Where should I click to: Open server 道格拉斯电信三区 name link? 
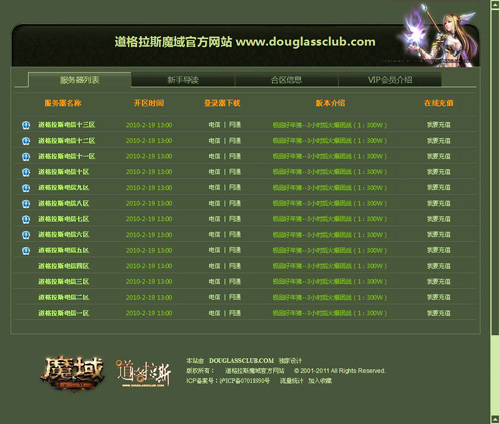[63, 282]
